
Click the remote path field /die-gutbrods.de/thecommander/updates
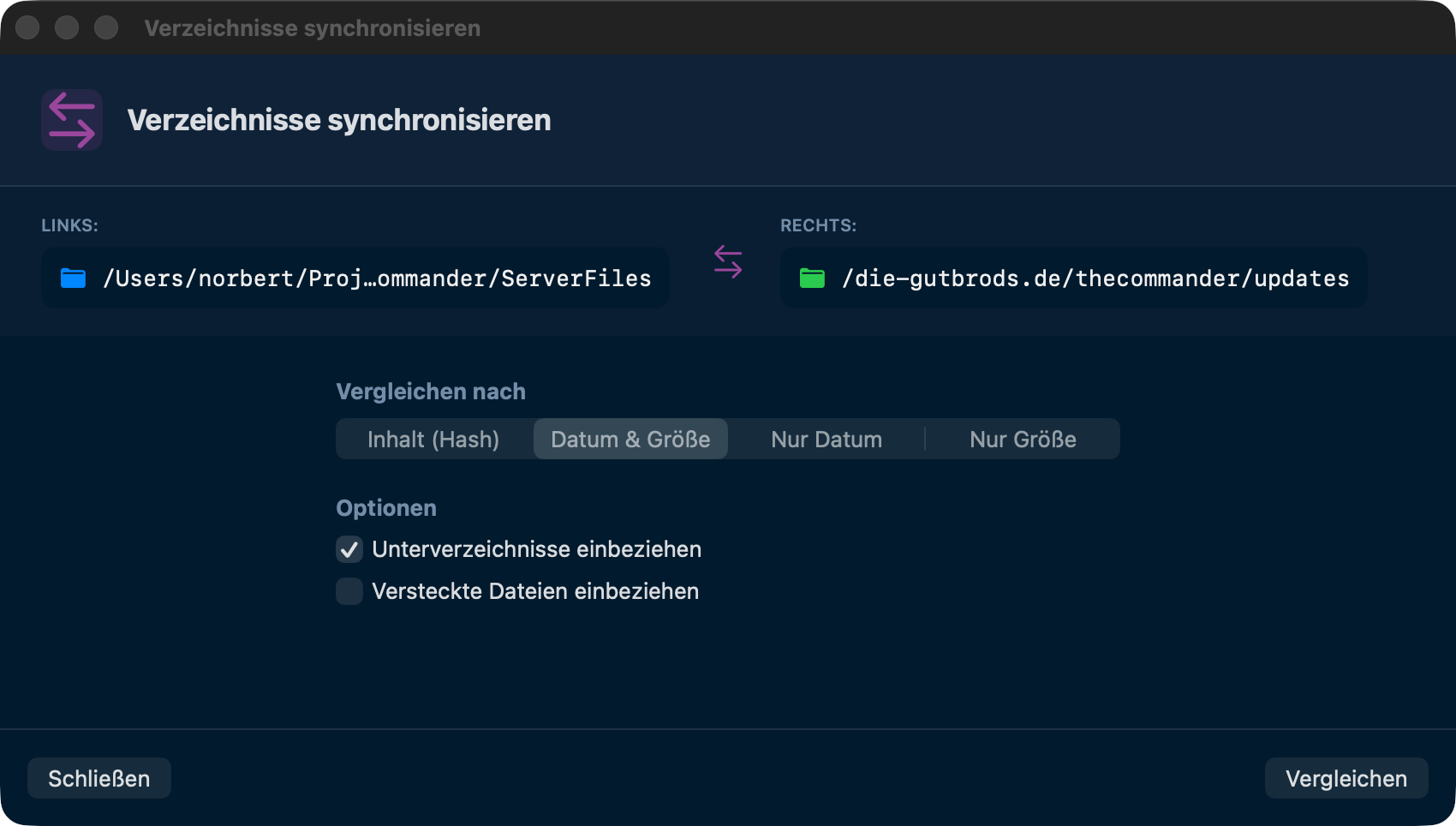(x=1073, y=277)
